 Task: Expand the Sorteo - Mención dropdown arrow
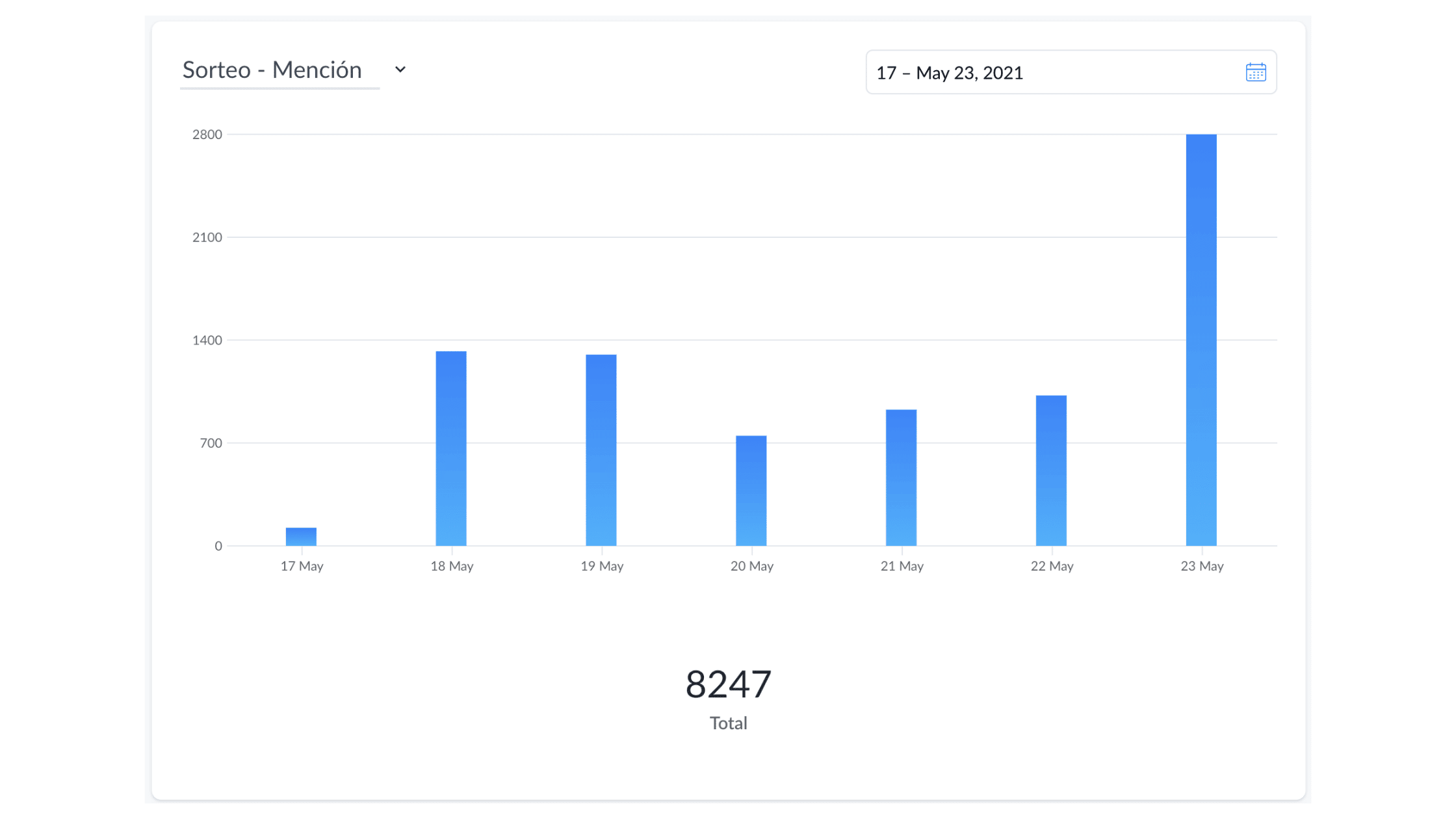tap(400, 70)
